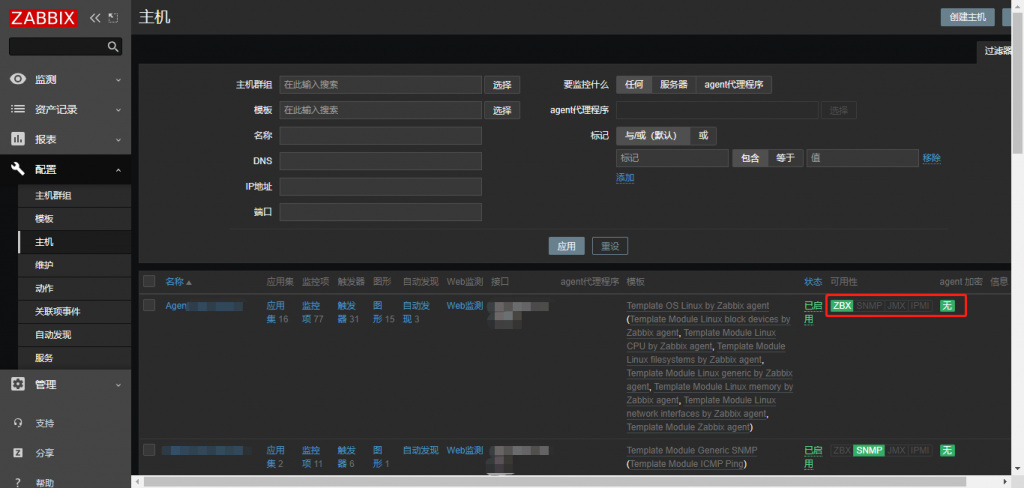
Task: Expand the 资产记录 menu chevron
Action: tap(118, 110)
